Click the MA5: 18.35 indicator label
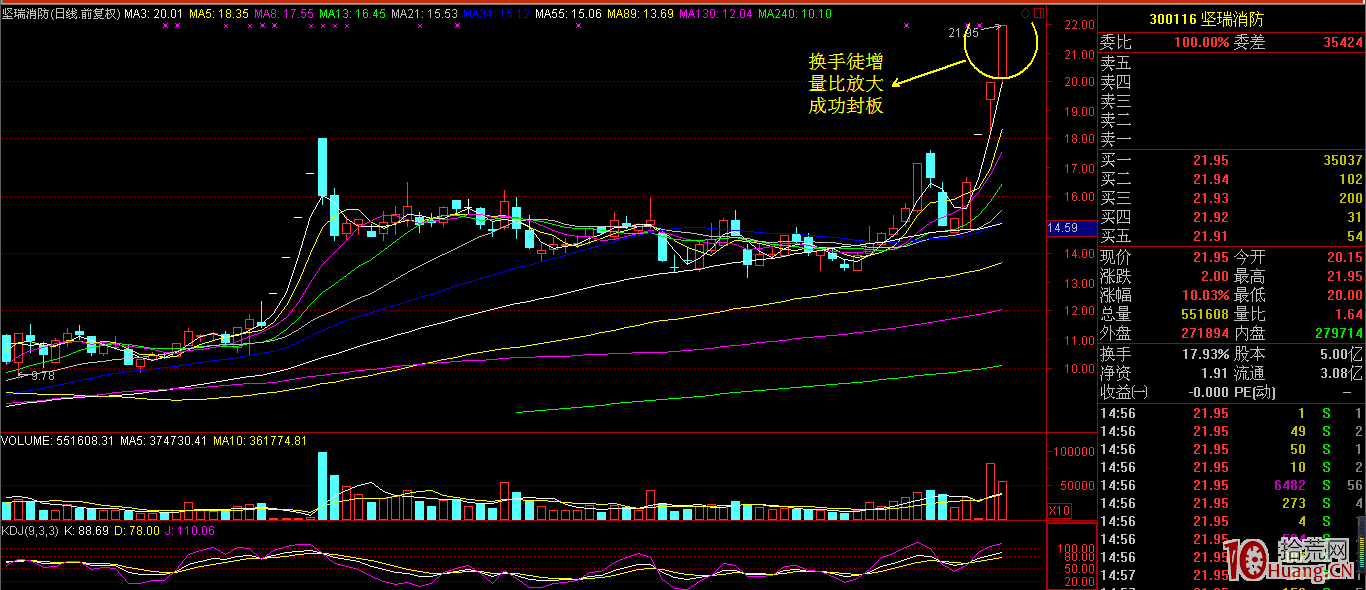This screenshot has height=590, width=1366. (x=218, y=14)
